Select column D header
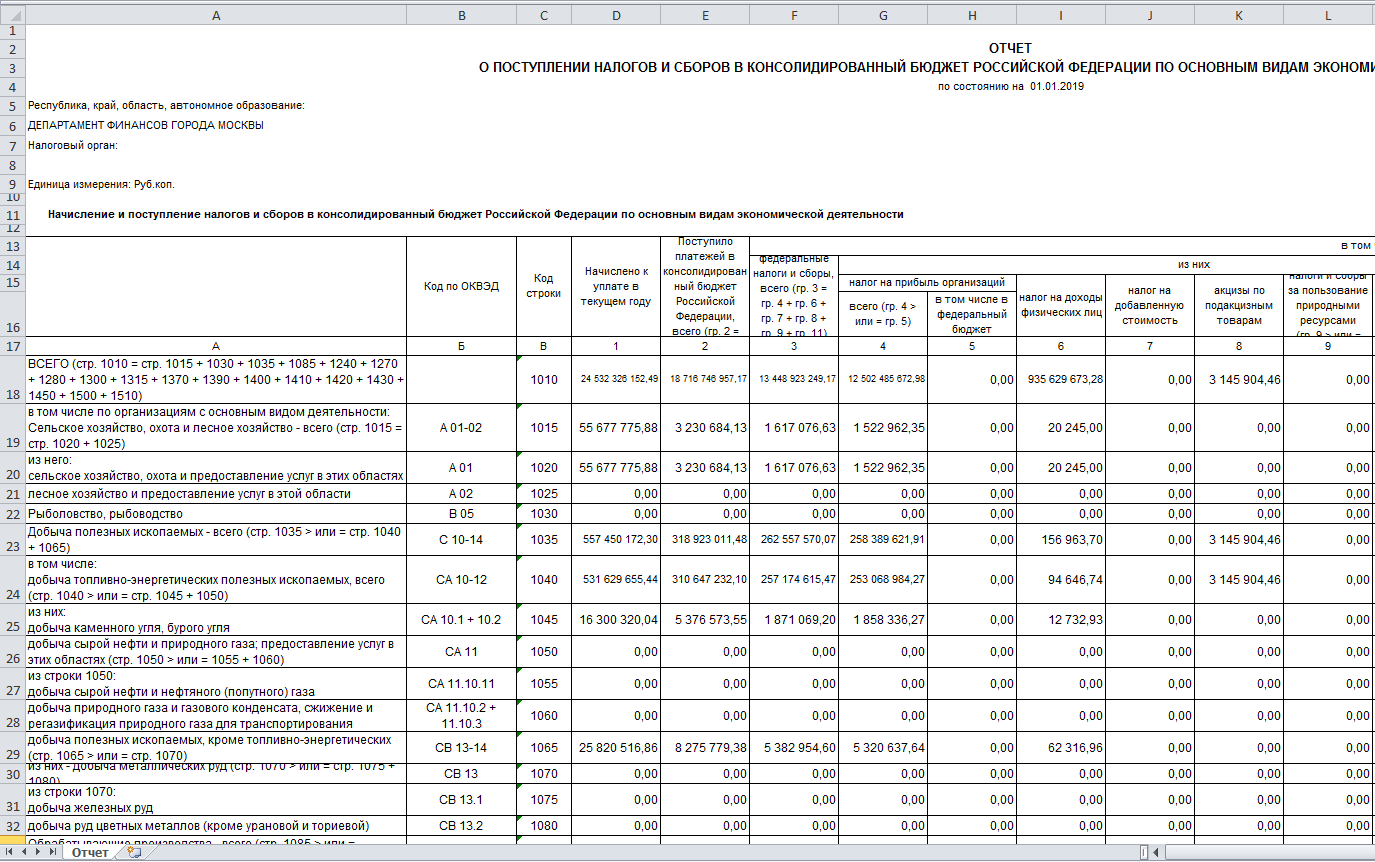Viewport: 1375px width, 862px height. click(615, 16)
